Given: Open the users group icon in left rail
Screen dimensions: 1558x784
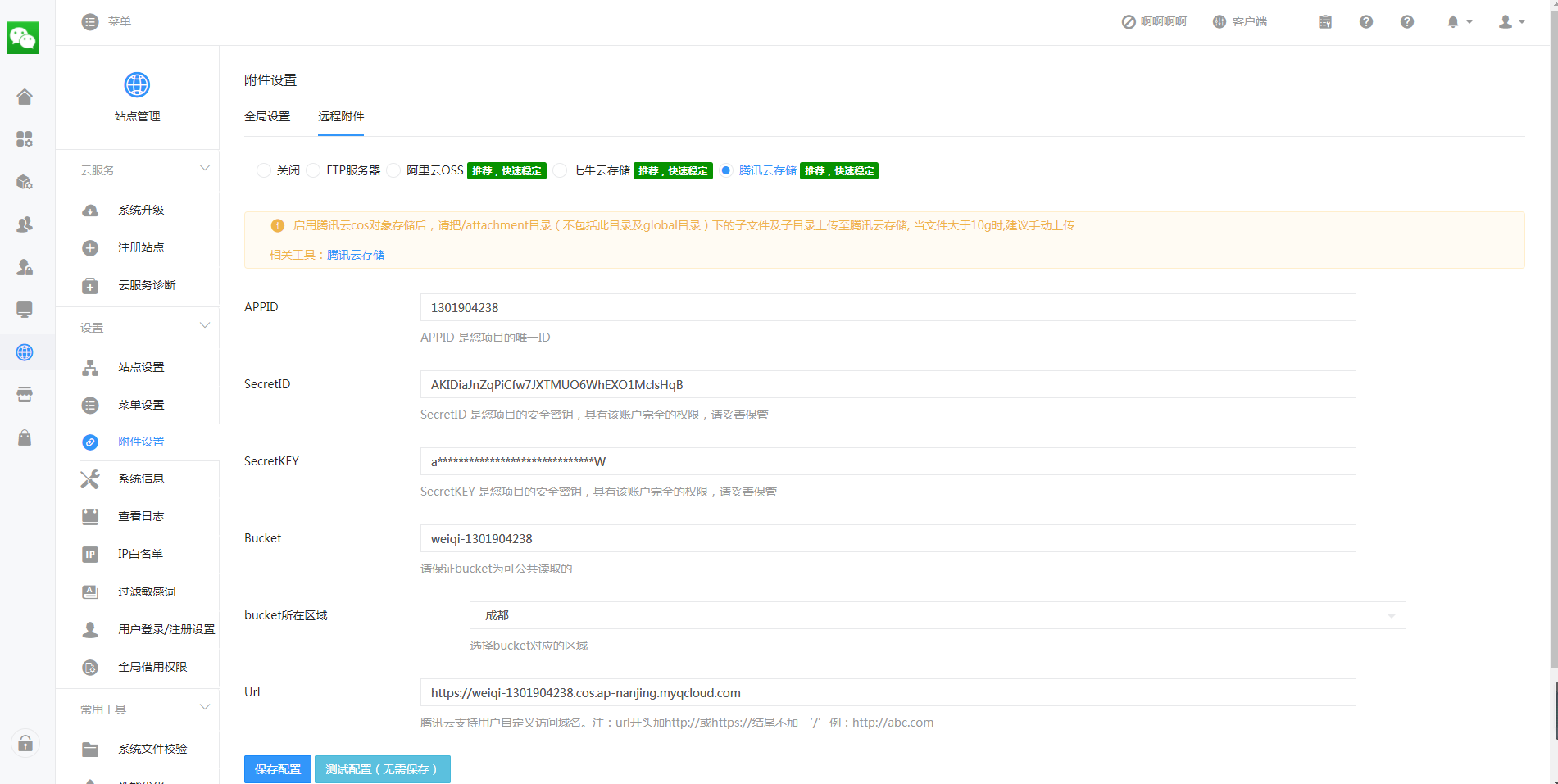Looking at the screenshot, I should click(25, 224).
